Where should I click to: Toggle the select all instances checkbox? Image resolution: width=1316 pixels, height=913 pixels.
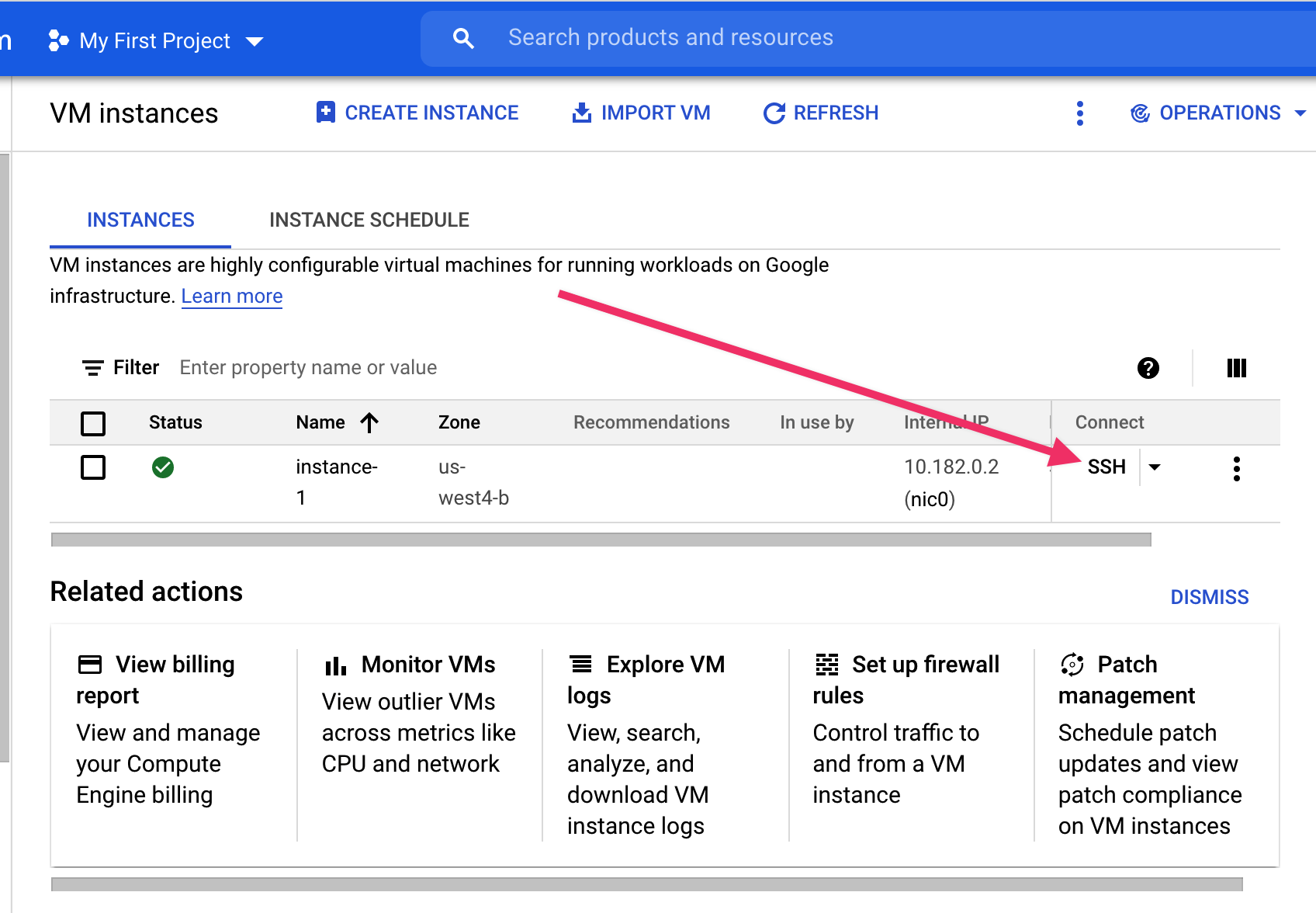point(93,423)
